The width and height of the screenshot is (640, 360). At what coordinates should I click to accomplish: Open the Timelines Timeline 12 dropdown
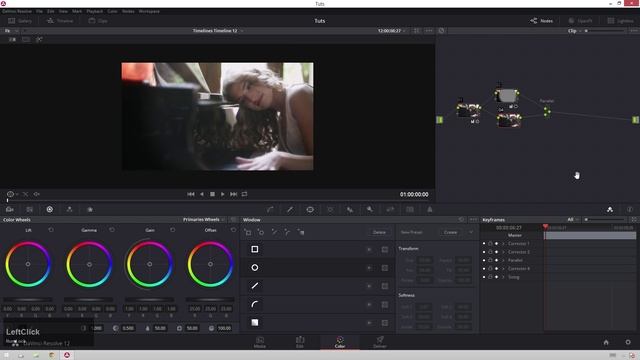pyautogui.click(x=218, y=31)
